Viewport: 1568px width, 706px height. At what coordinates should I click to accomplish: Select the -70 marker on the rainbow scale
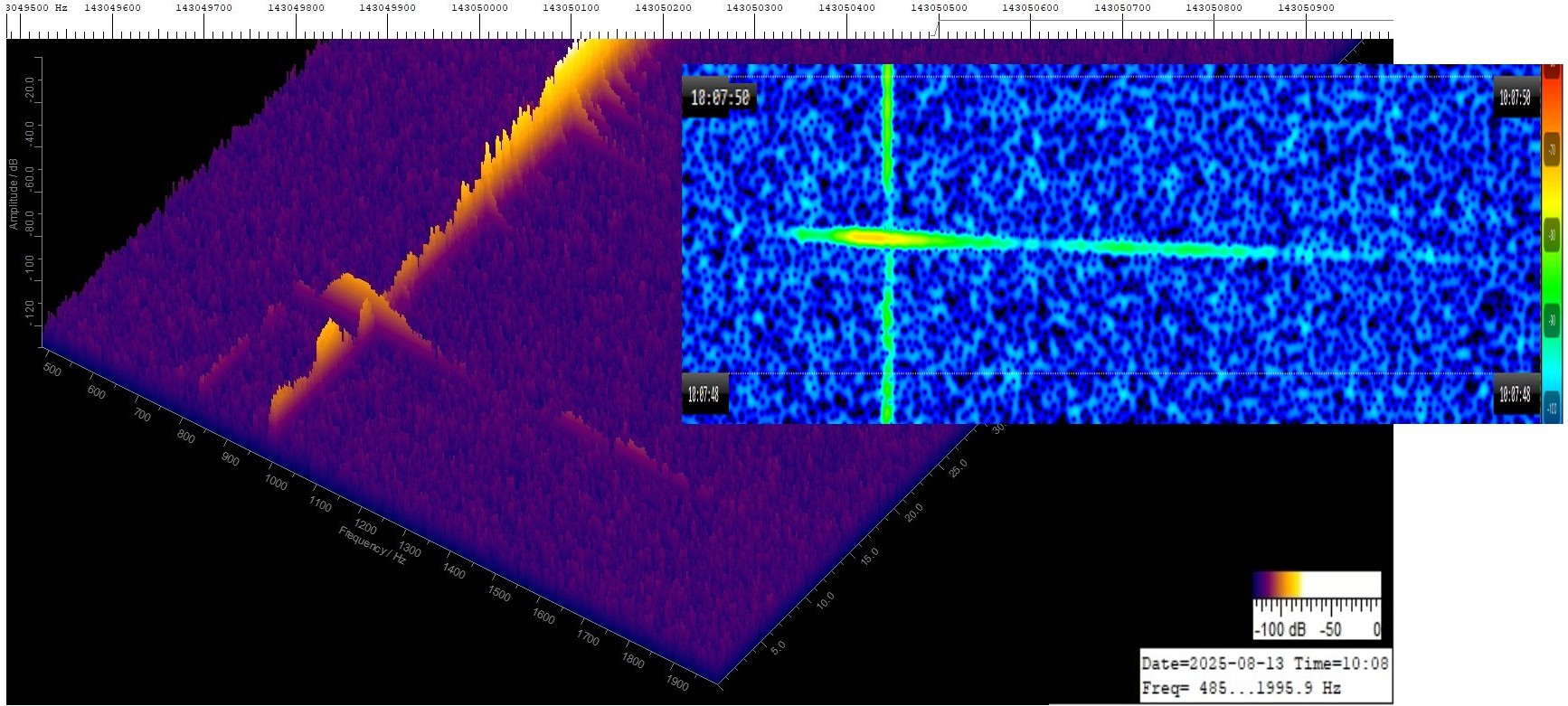[1552, 150]
